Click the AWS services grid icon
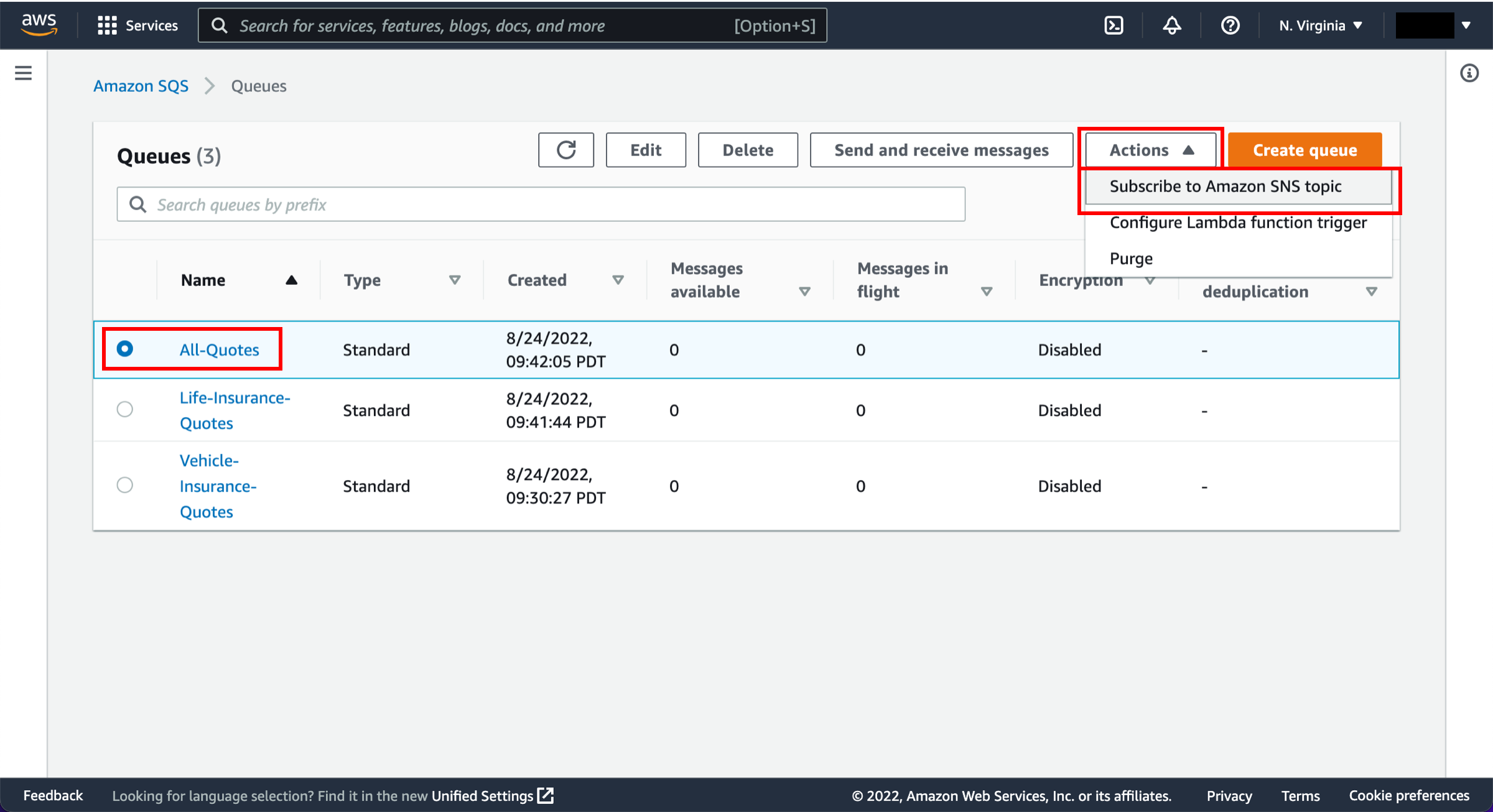Viewport: 1493px width, 812px height. 106,25
